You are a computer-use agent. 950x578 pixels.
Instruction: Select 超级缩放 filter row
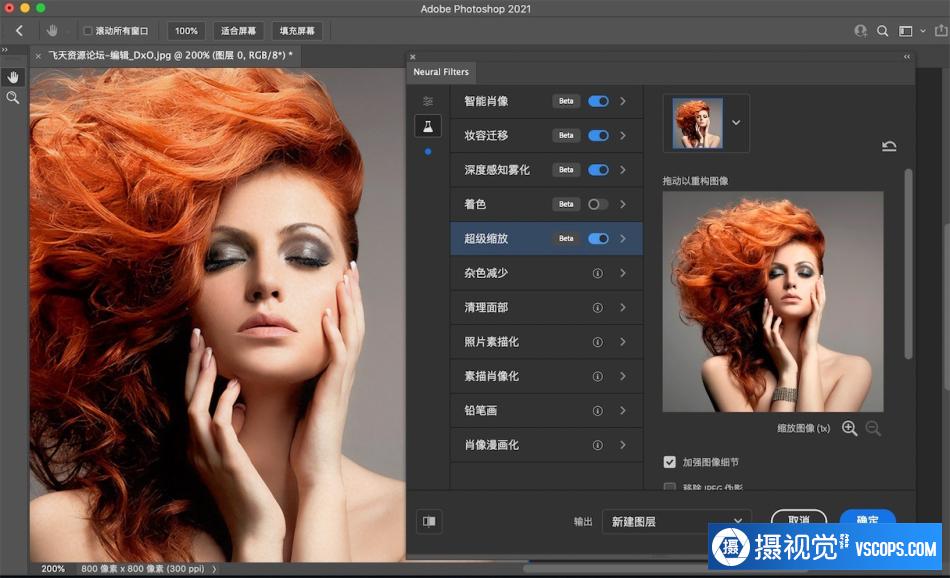click(x=546, y=239)
